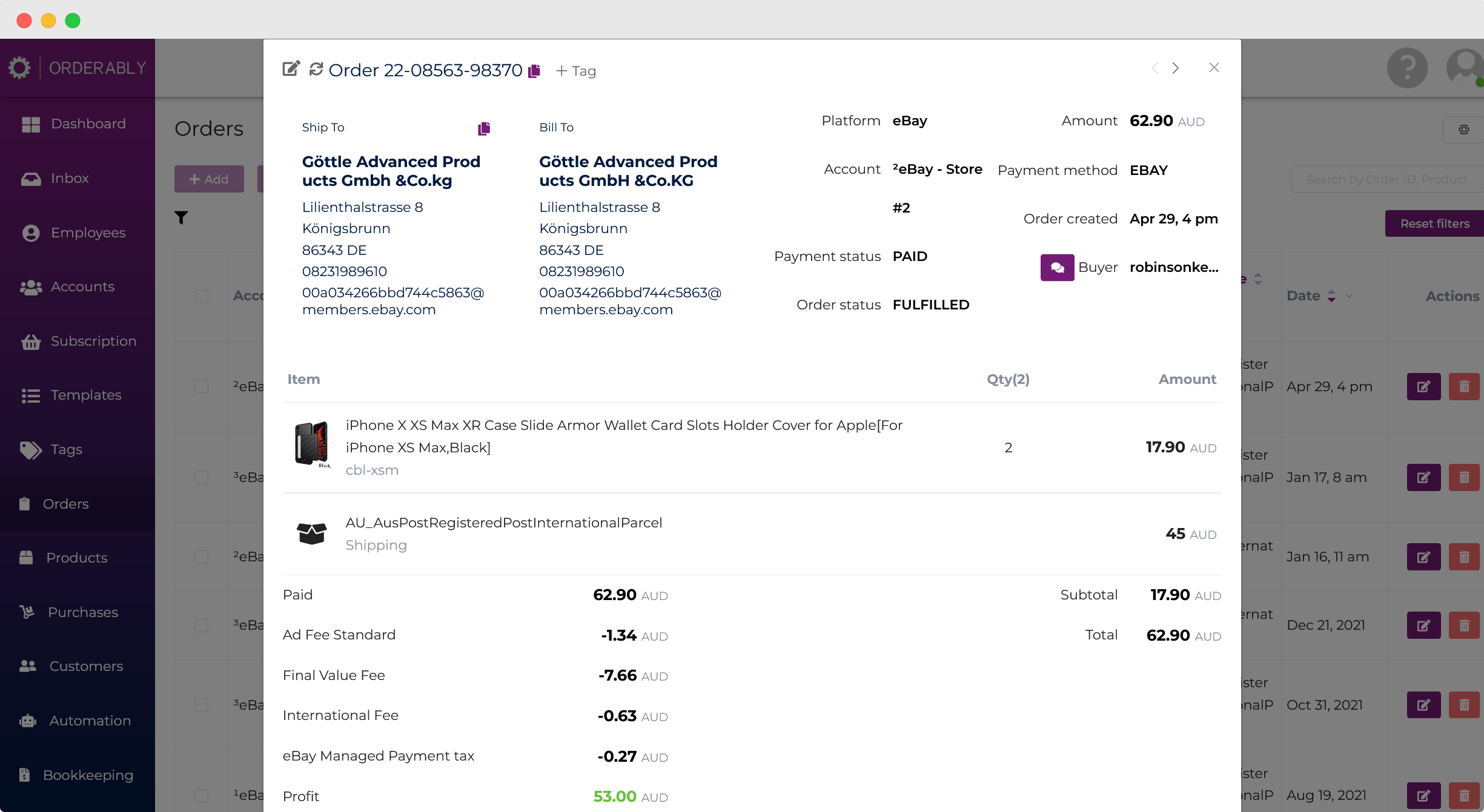Tick the checkbox of the Apr 29, 4 pm order
The image size is (1484, 812).
pyautogui.click(x=202, y=386)
